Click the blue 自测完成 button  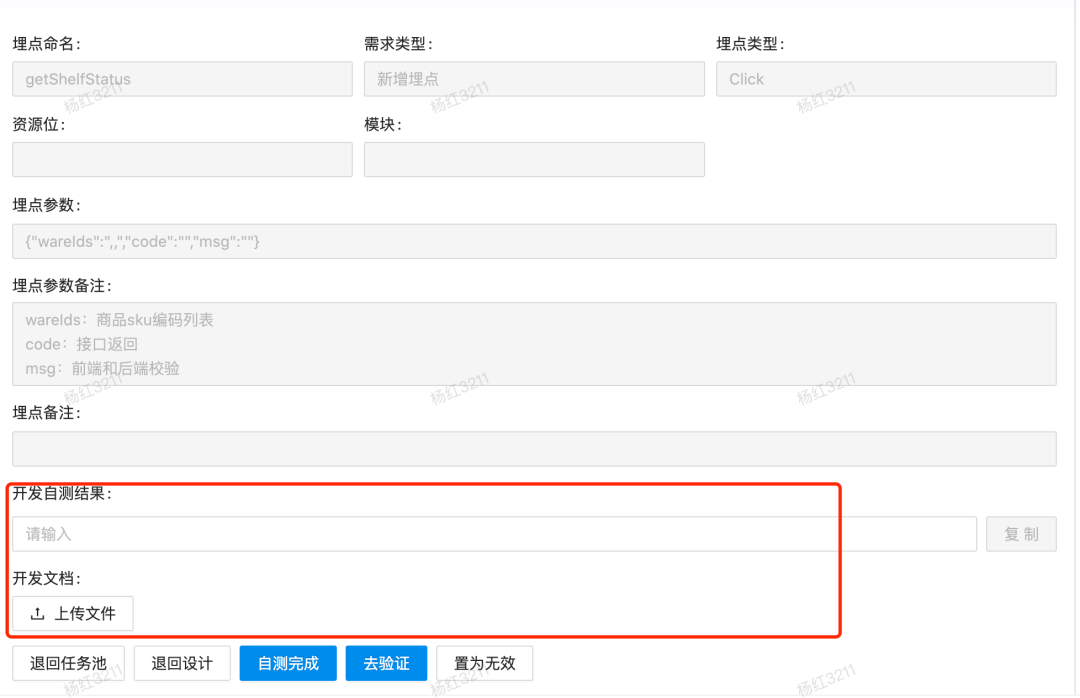pyautogui.click(x=288, y=664)
